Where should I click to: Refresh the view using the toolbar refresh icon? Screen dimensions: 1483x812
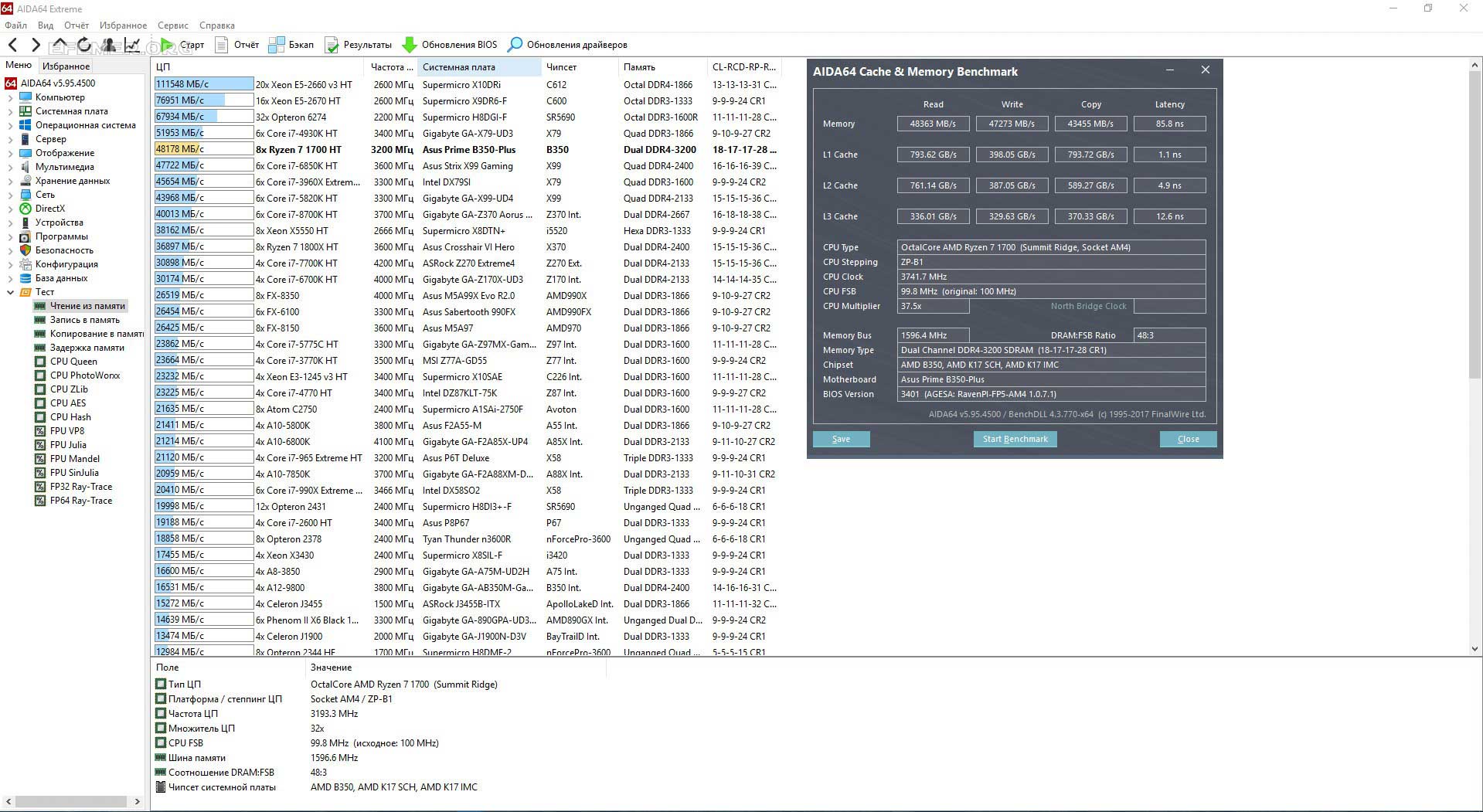[84, 45]
